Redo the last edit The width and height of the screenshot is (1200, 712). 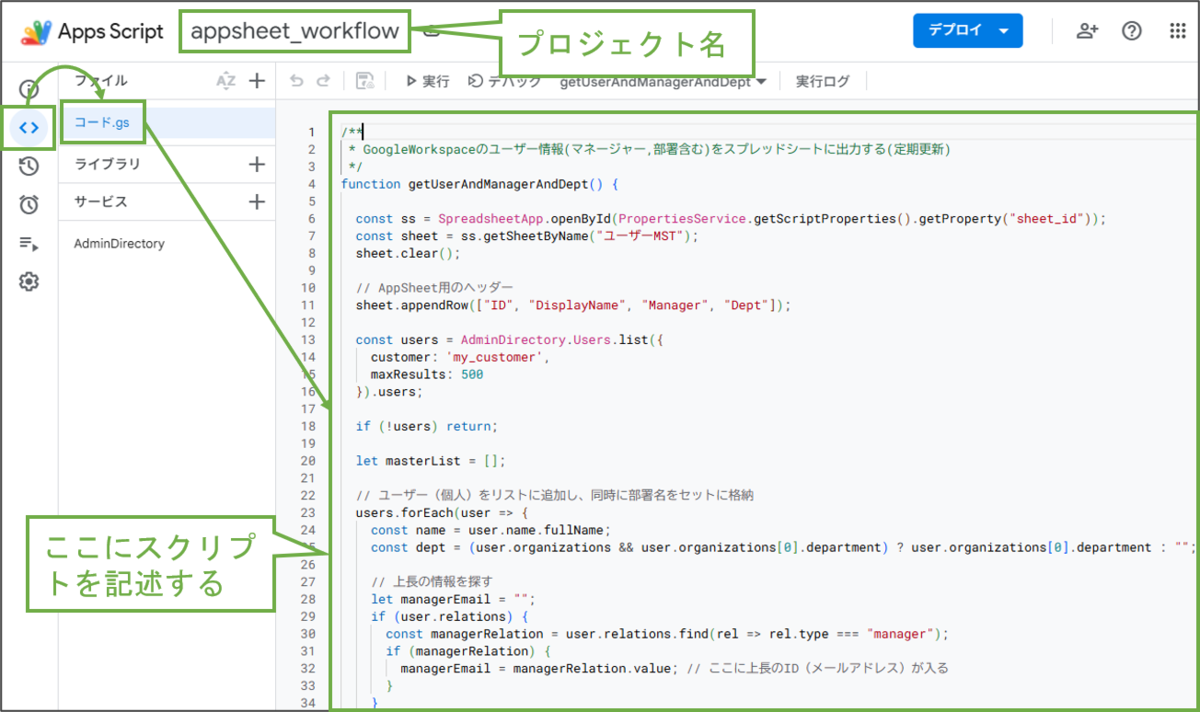point(323,81)
